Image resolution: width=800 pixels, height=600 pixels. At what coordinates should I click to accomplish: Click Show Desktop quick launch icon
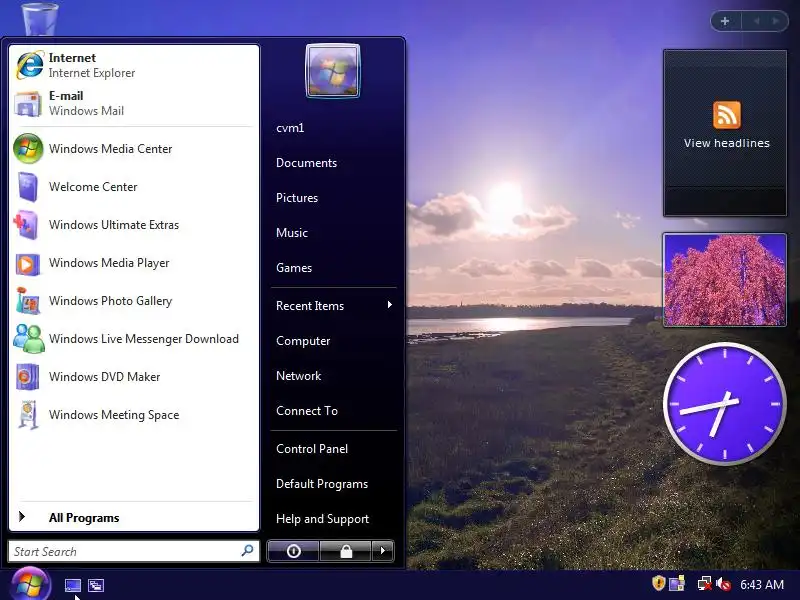pos(73,585)
